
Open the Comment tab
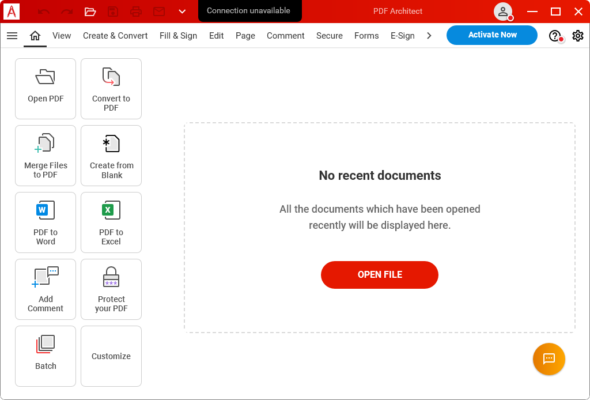(286, 36)
